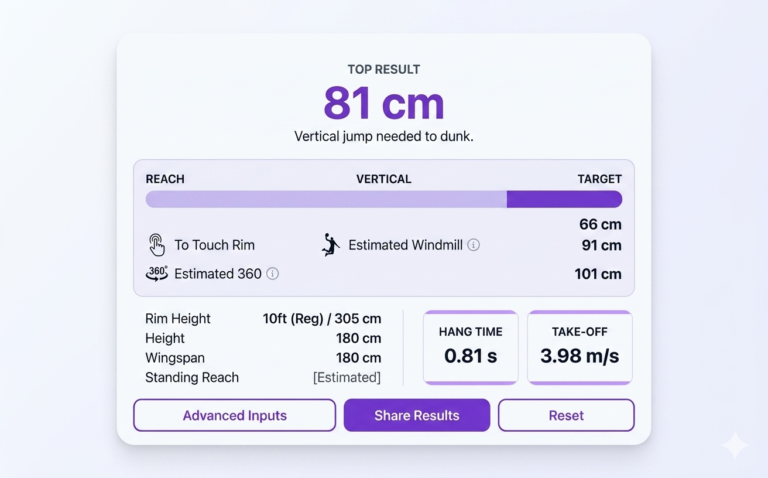Click the Wingspan label
Screen dimensions: 768x478
pos(175,358)
